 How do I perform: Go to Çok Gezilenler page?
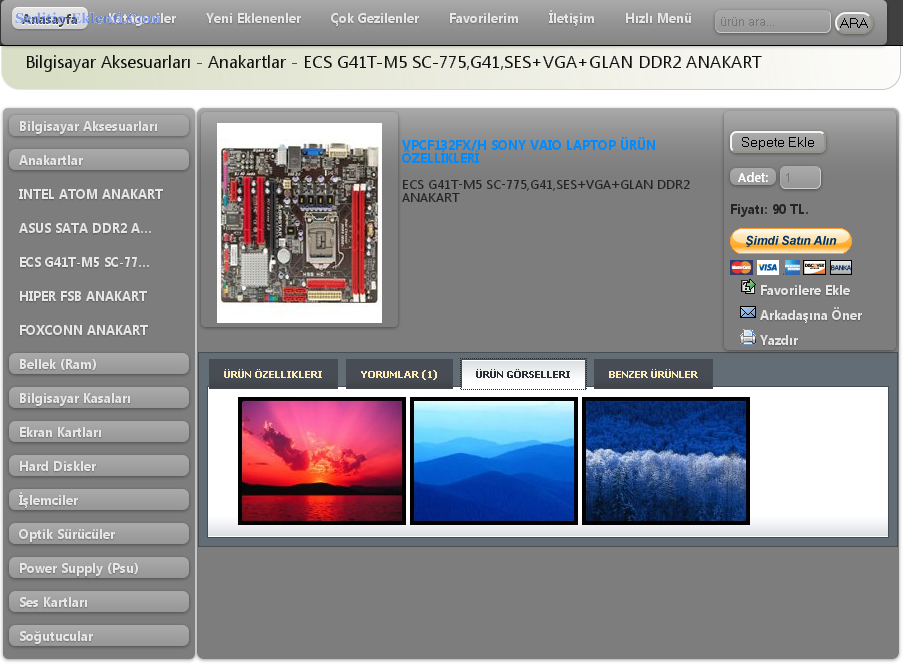click(374, 18)
